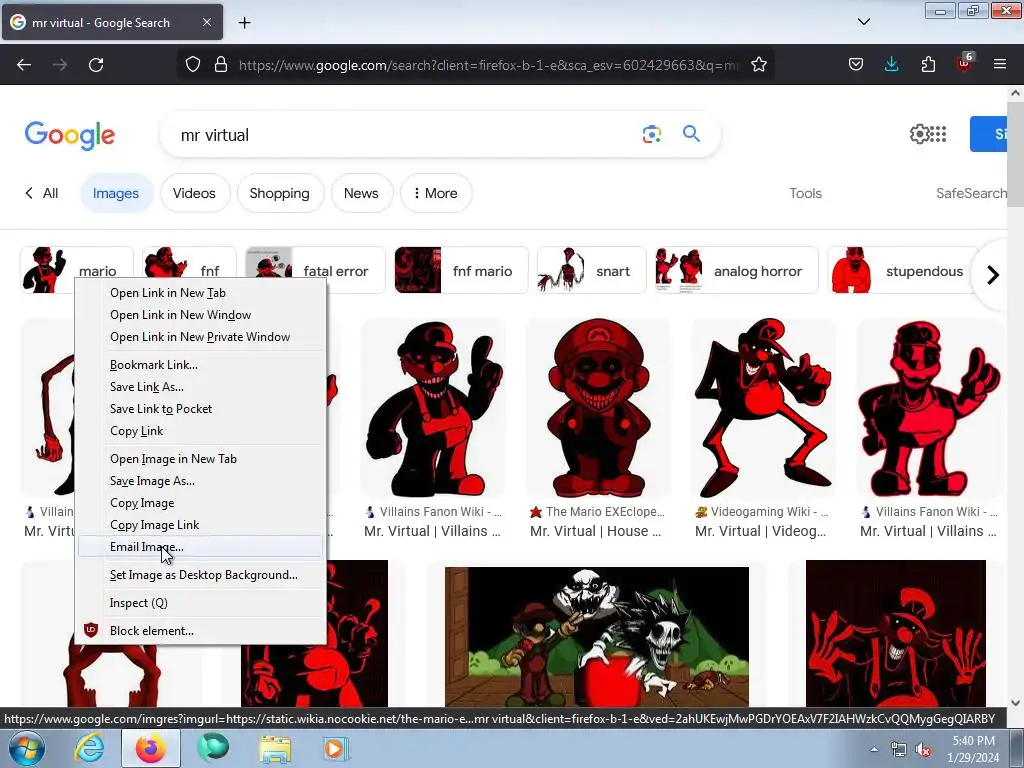The height and width of the screenshot is (768, 1024).
Task: Open the Mario with skeletons image
Action: 597,637
